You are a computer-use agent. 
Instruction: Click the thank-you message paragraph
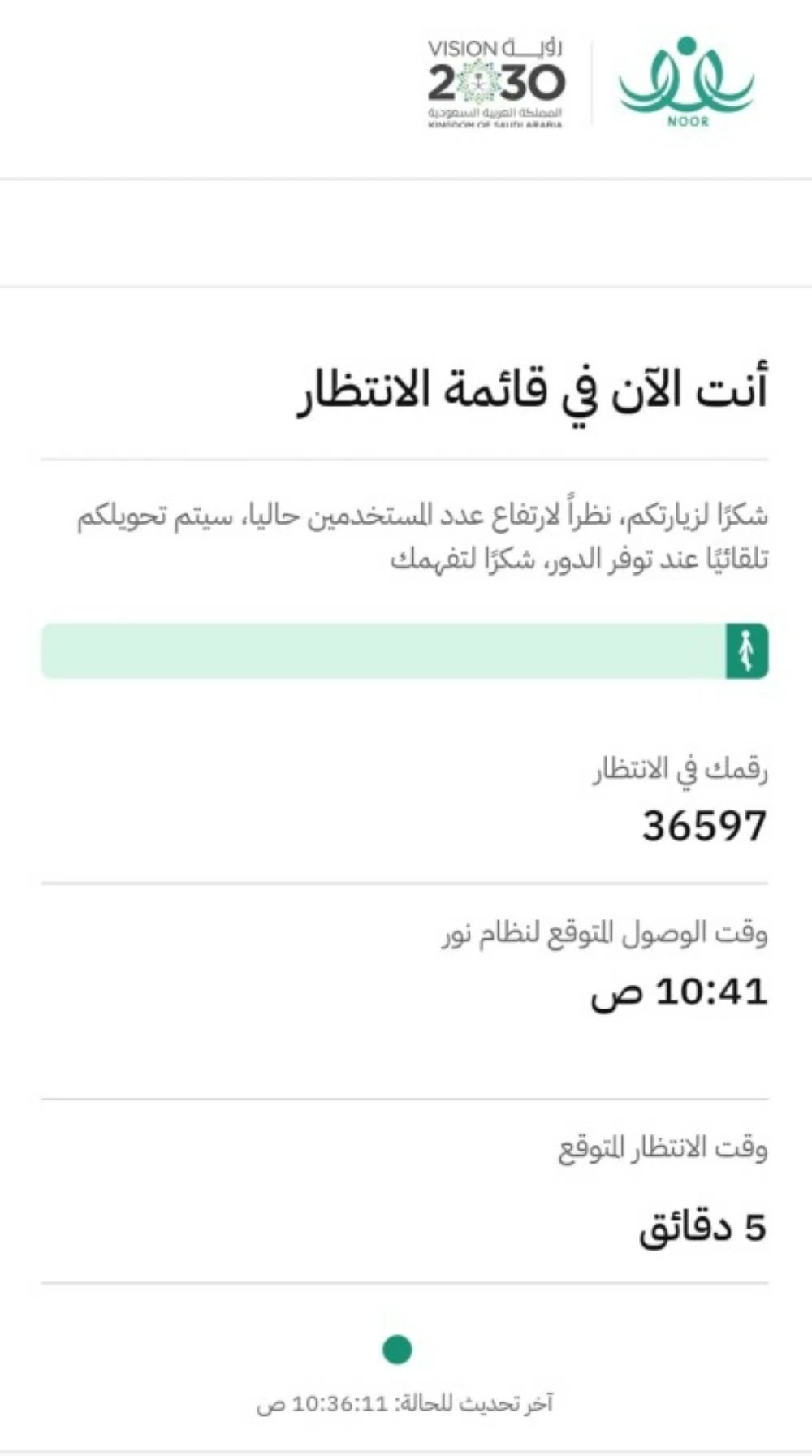422,536
